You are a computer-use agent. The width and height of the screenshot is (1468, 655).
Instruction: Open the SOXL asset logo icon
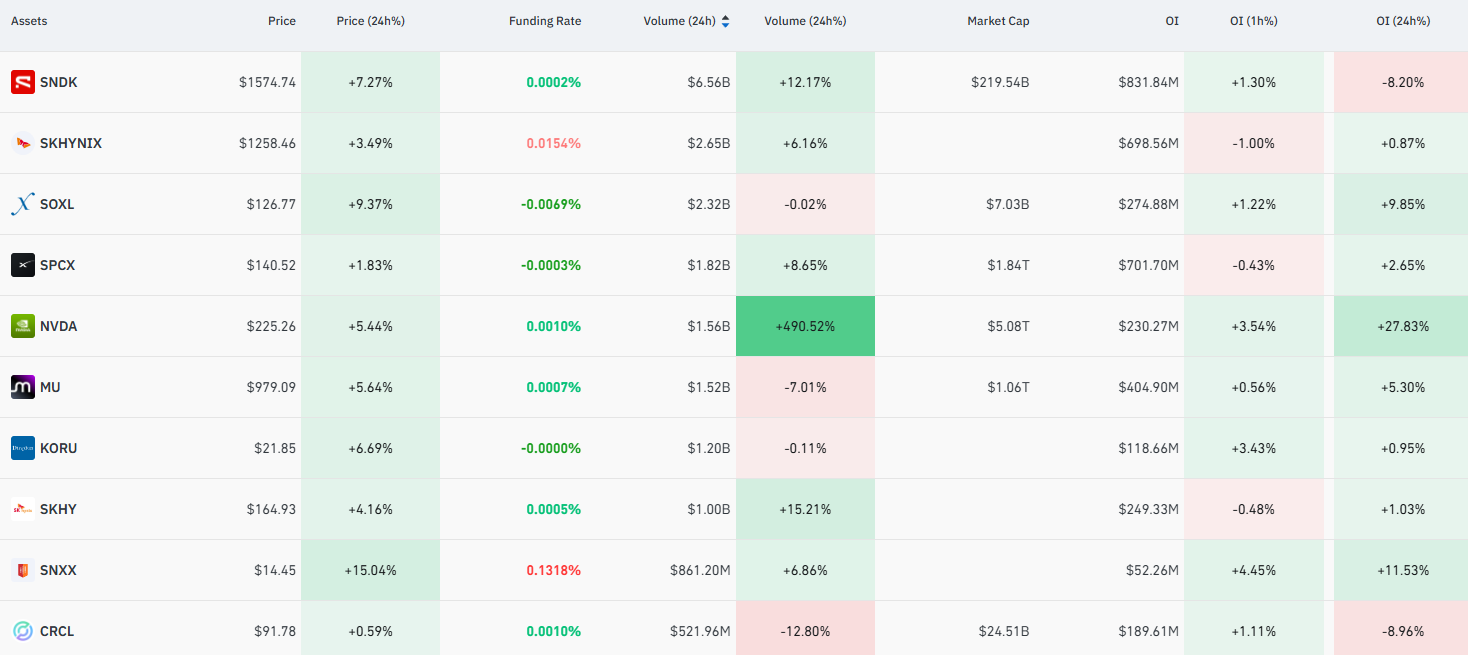(x=23, y=204)
